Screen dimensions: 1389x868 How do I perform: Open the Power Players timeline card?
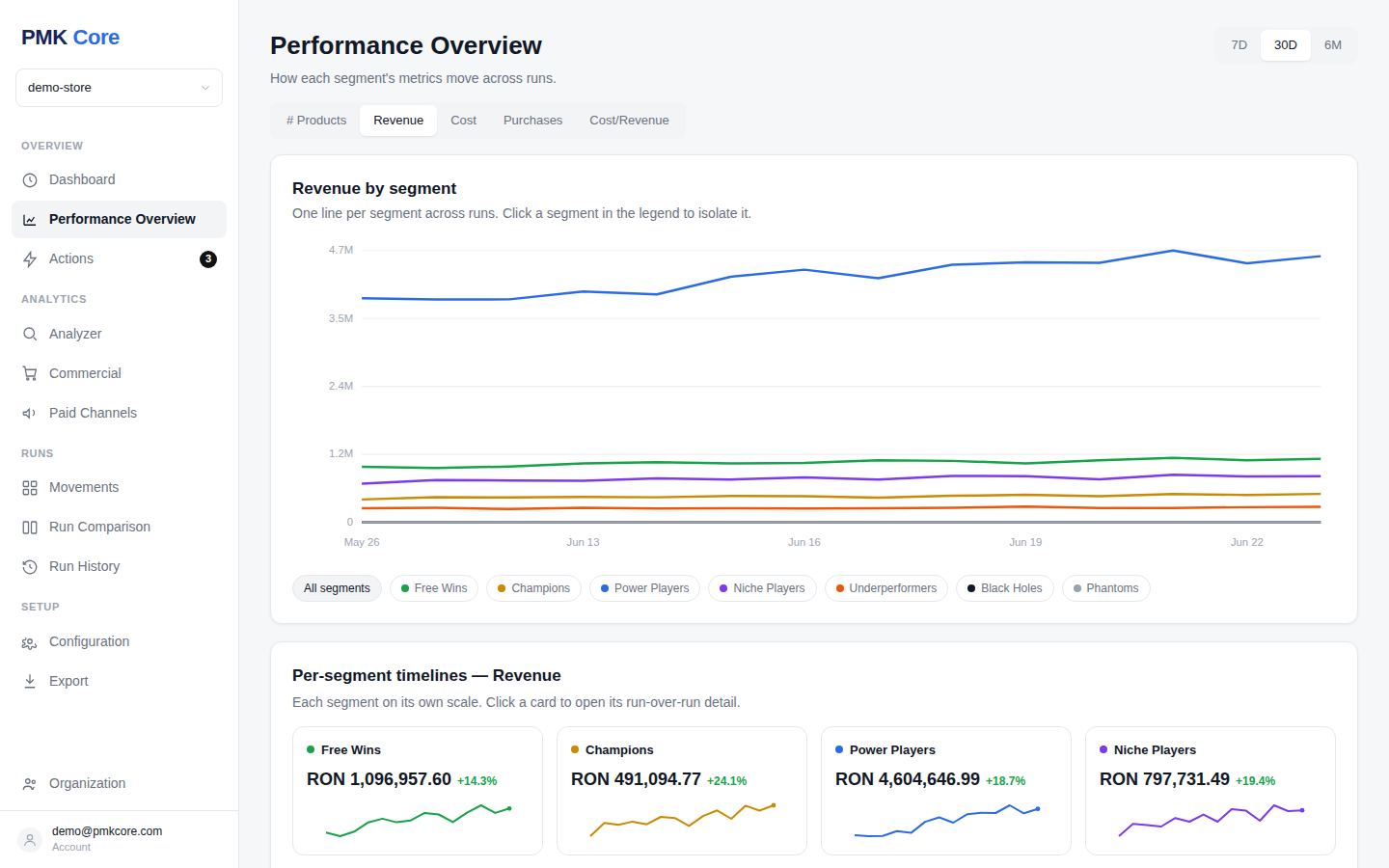[946, 791]
